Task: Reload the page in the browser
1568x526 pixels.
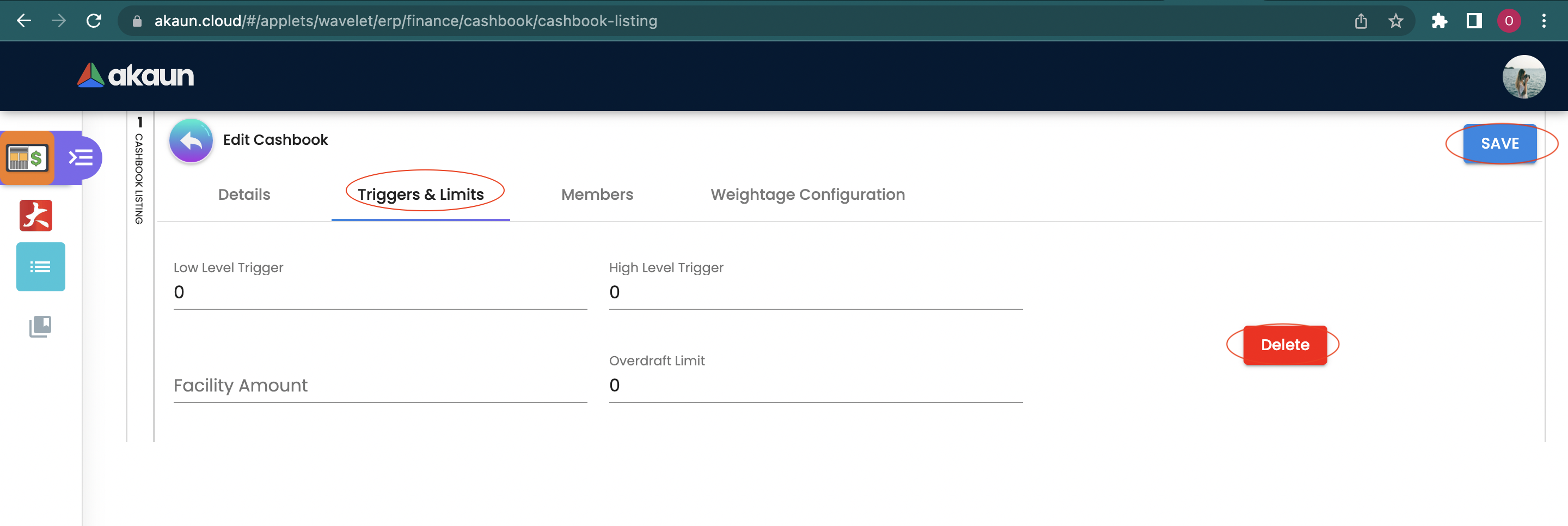Action: click(x=94, y=21)
